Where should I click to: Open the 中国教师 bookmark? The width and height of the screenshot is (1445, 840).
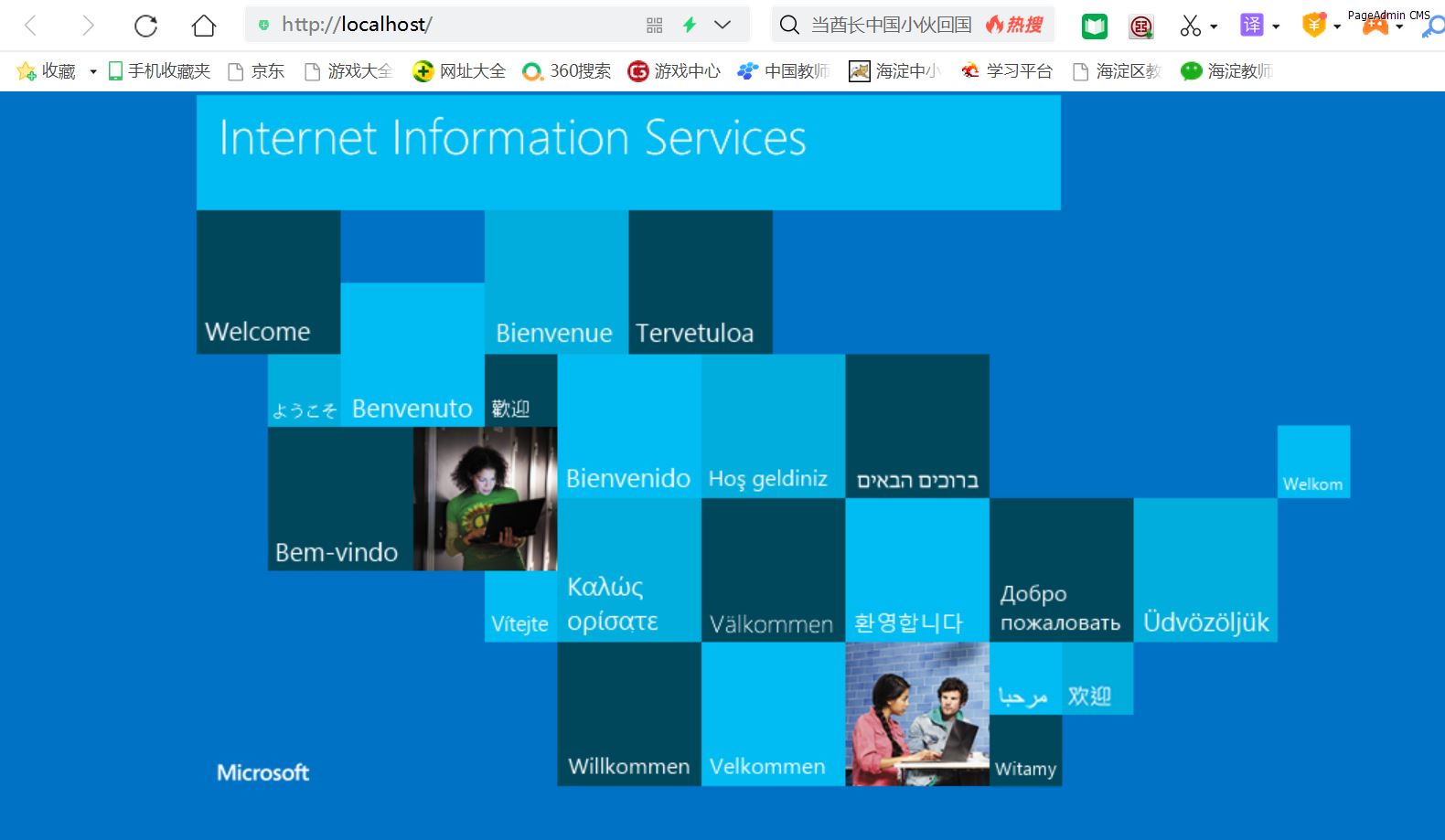click(784, 71)
